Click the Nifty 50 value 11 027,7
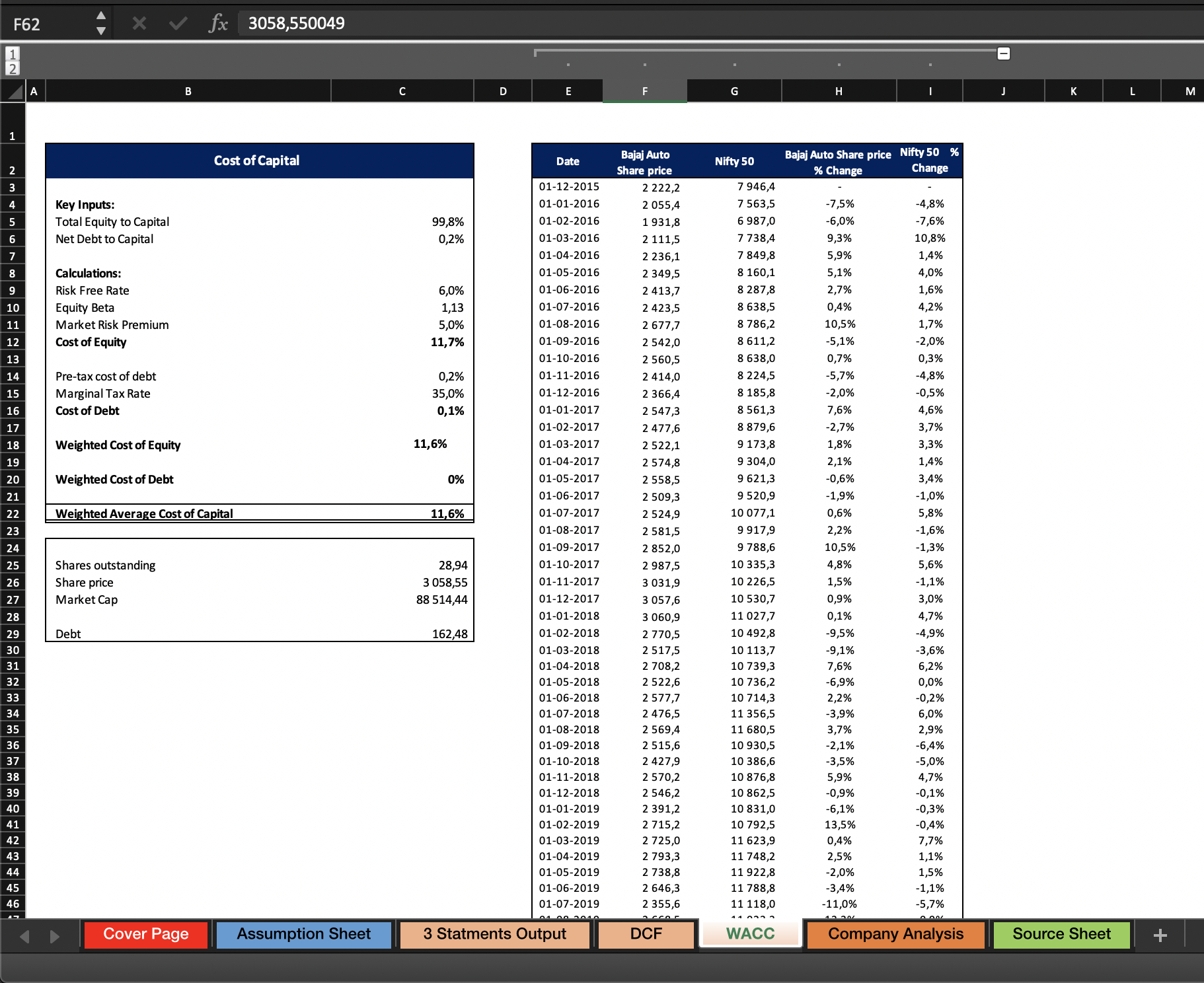Image resolution: width=1204 pixels, height=983 pixels. tap(753, 616)
